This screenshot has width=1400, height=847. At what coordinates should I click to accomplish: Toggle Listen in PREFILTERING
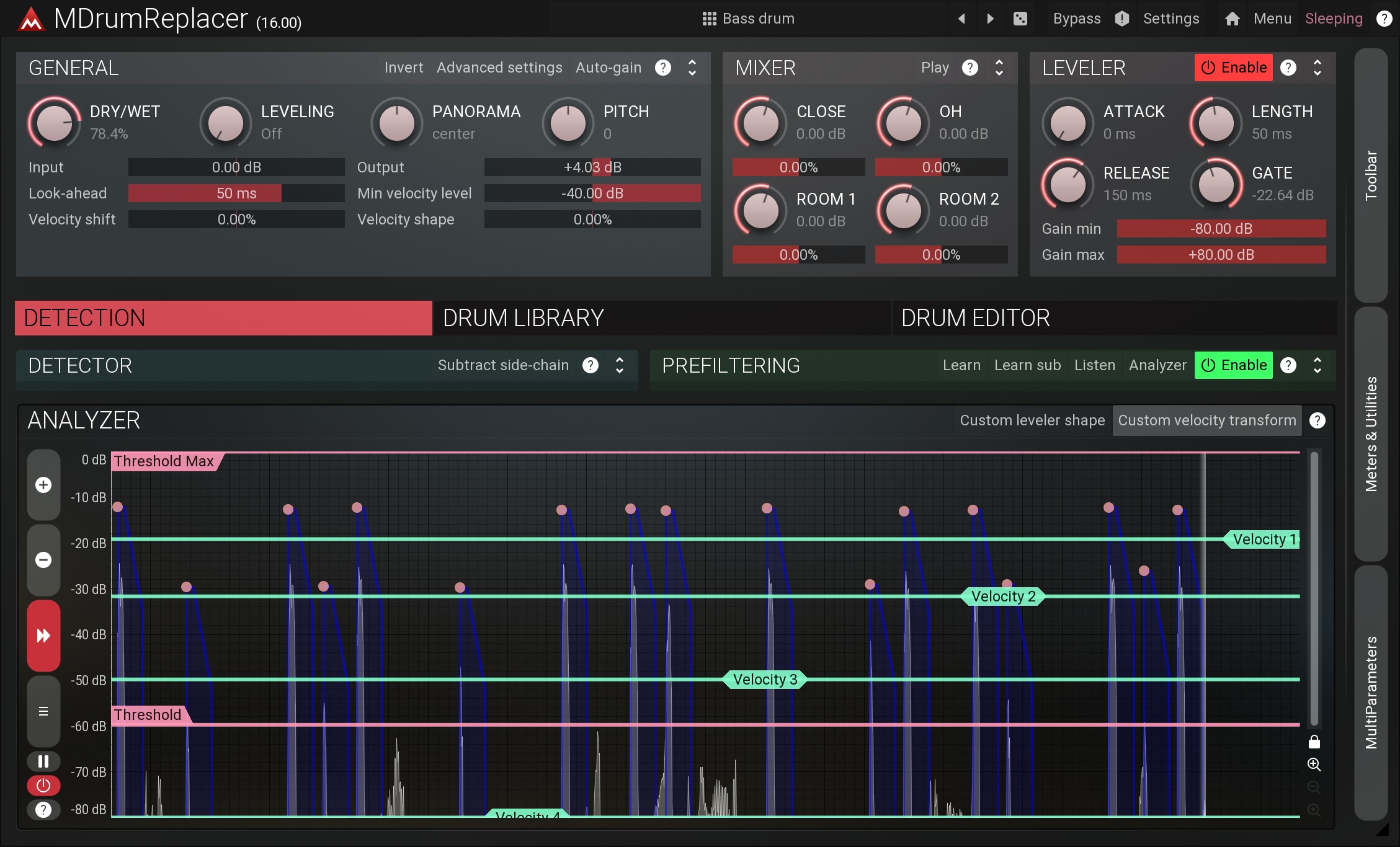pyautogui.click(x=1095, y=365)
